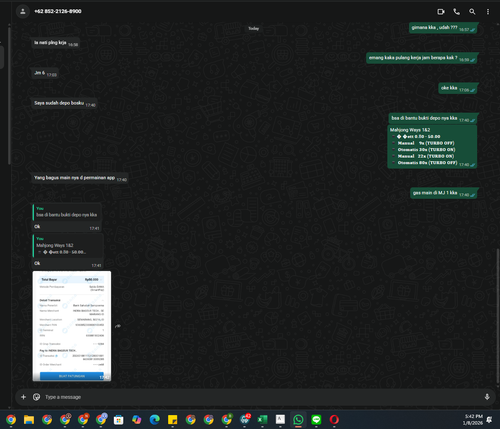Screen dimensions: 500x429
Task: Select the sent Mahjong Ways 1&2 pattern message
Action: click(432, 146)
